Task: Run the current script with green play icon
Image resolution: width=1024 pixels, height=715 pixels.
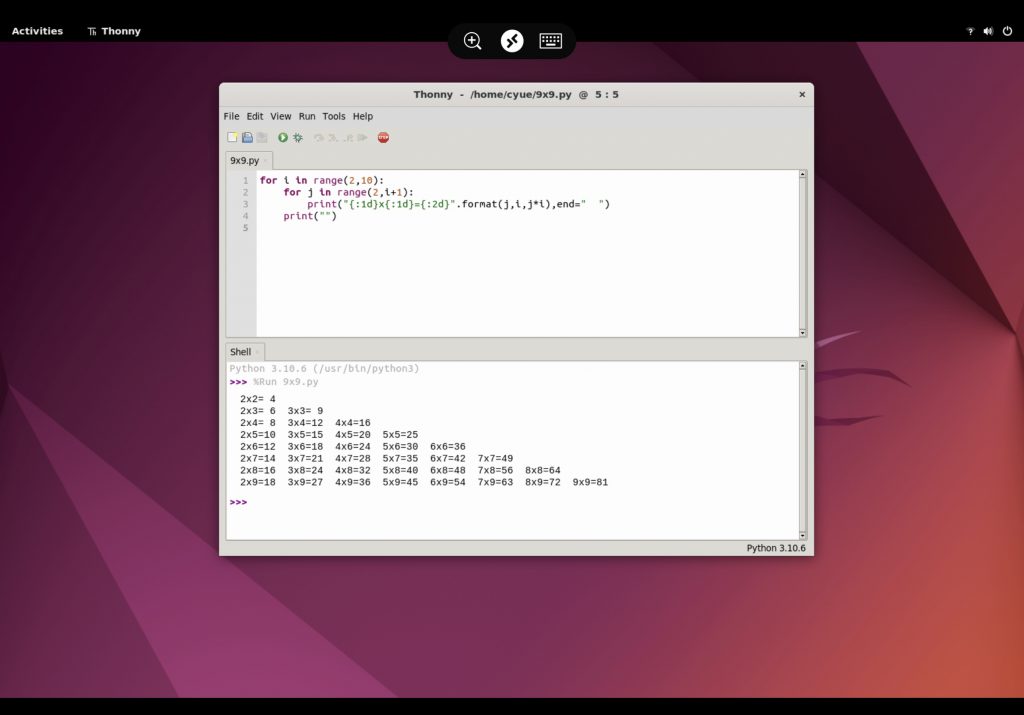Action: click(283, 137)
